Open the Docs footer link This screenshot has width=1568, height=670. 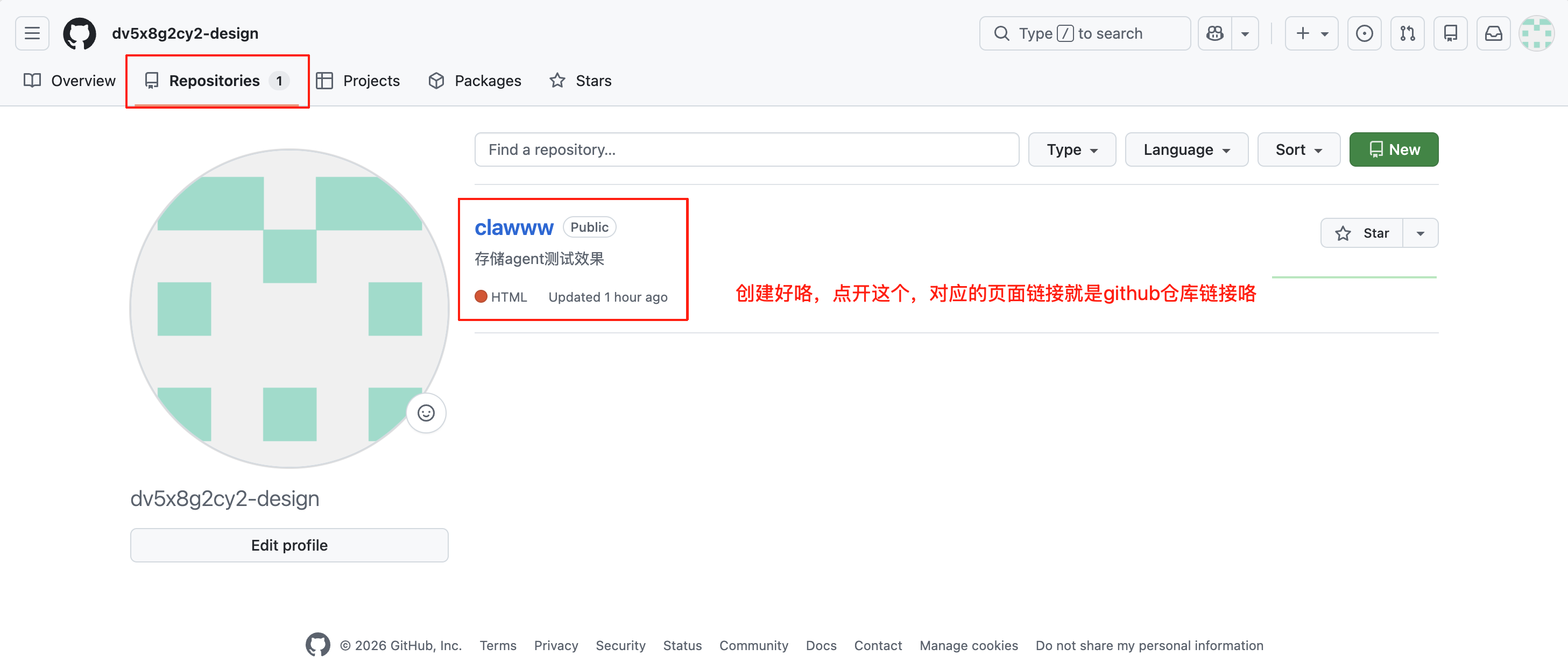pos(821,646)
